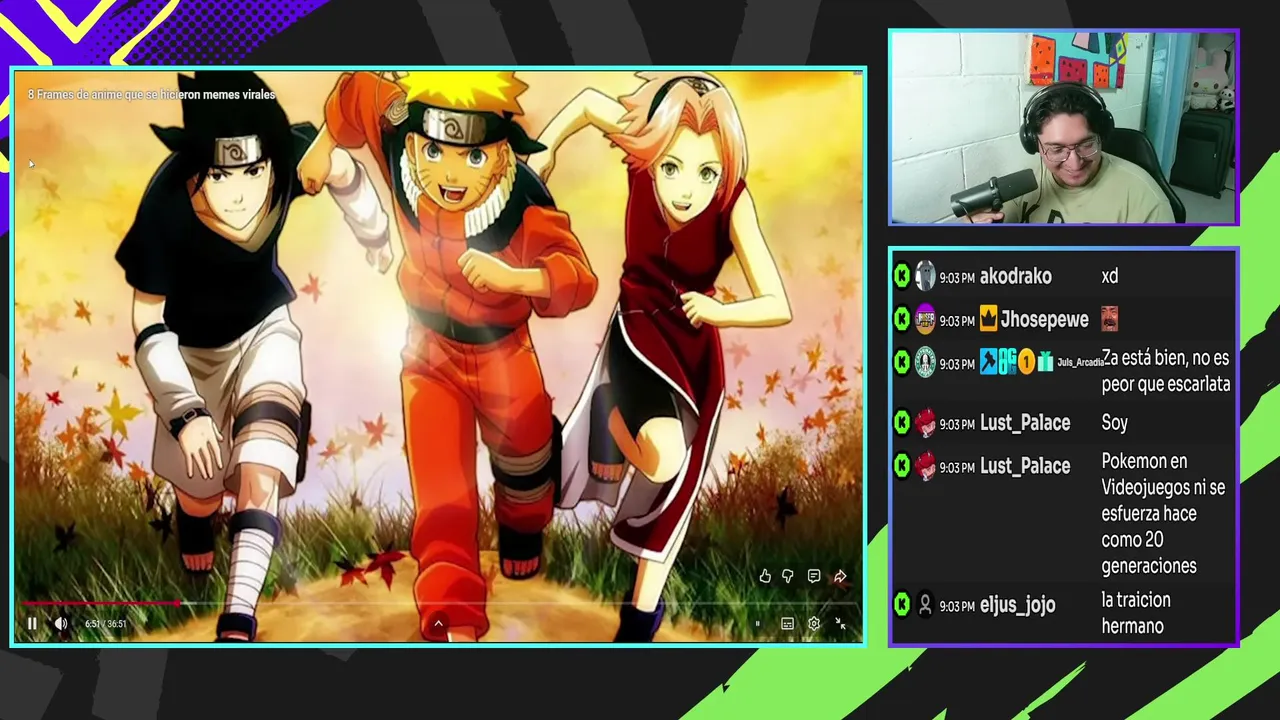This screenshot has width=1280, height=720.
Task: Select the username Juls_Arcadia
Action: (x=1079, y=362)
